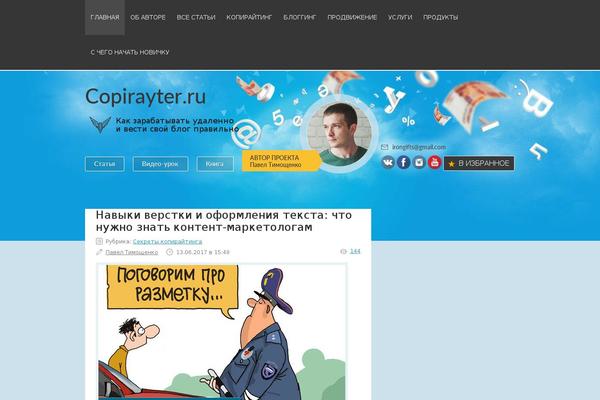600x400 pixels.
Task: Click the winged Copirayter logo emblem
Action: [x=100, y=124]
